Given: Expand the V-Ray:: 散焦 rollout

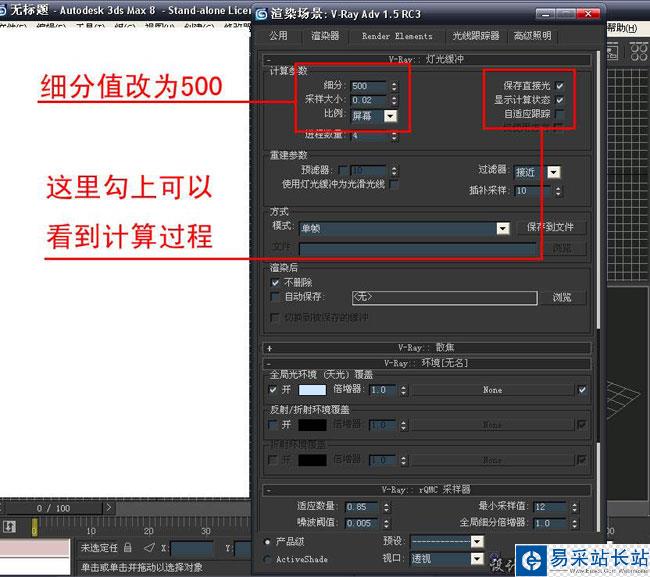Looking at the screenshot, I should coord(427,347).
